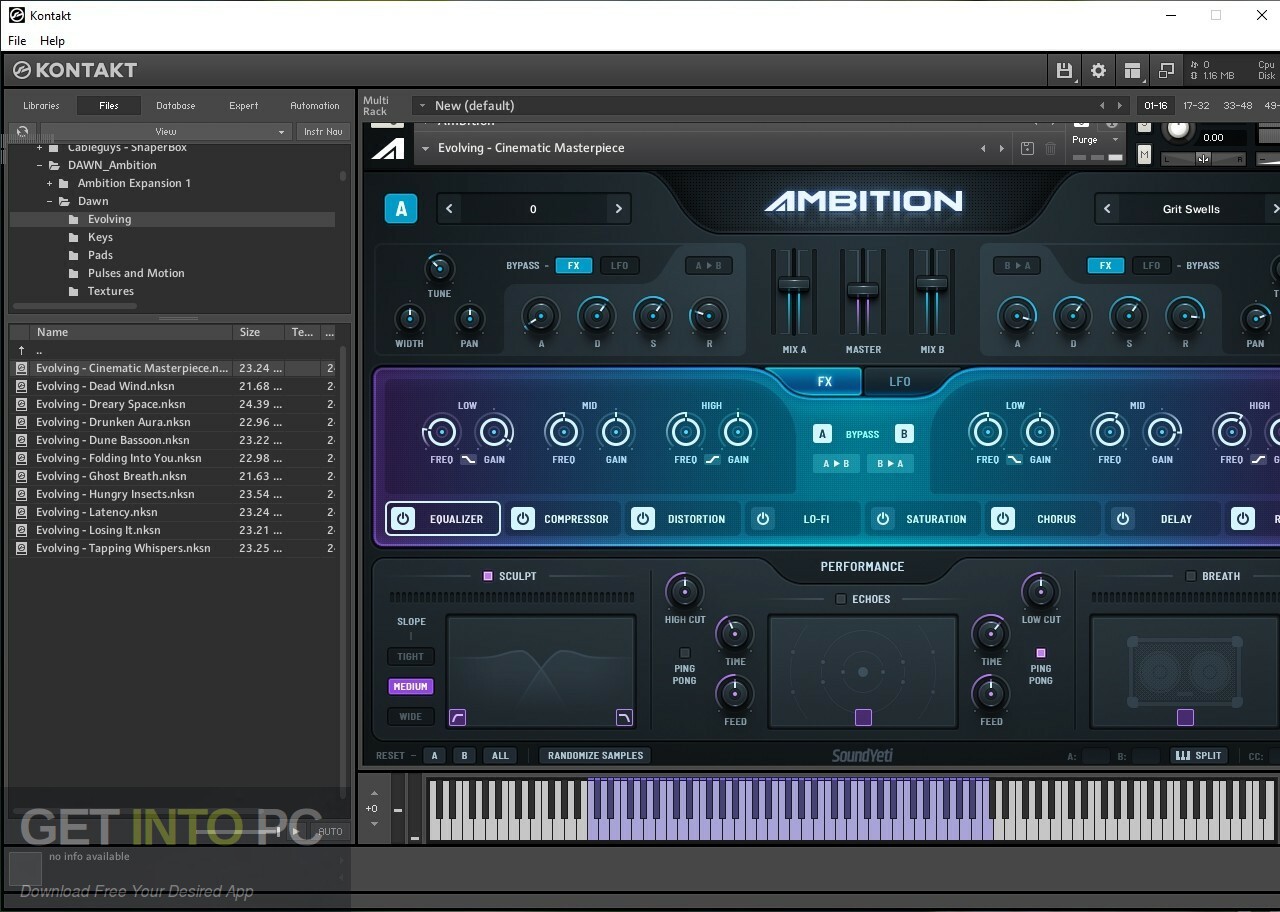This screenshot has height=912, width=1280.
Task: Toggle the Chorus power icon
Action: [x=1003, y=519]
